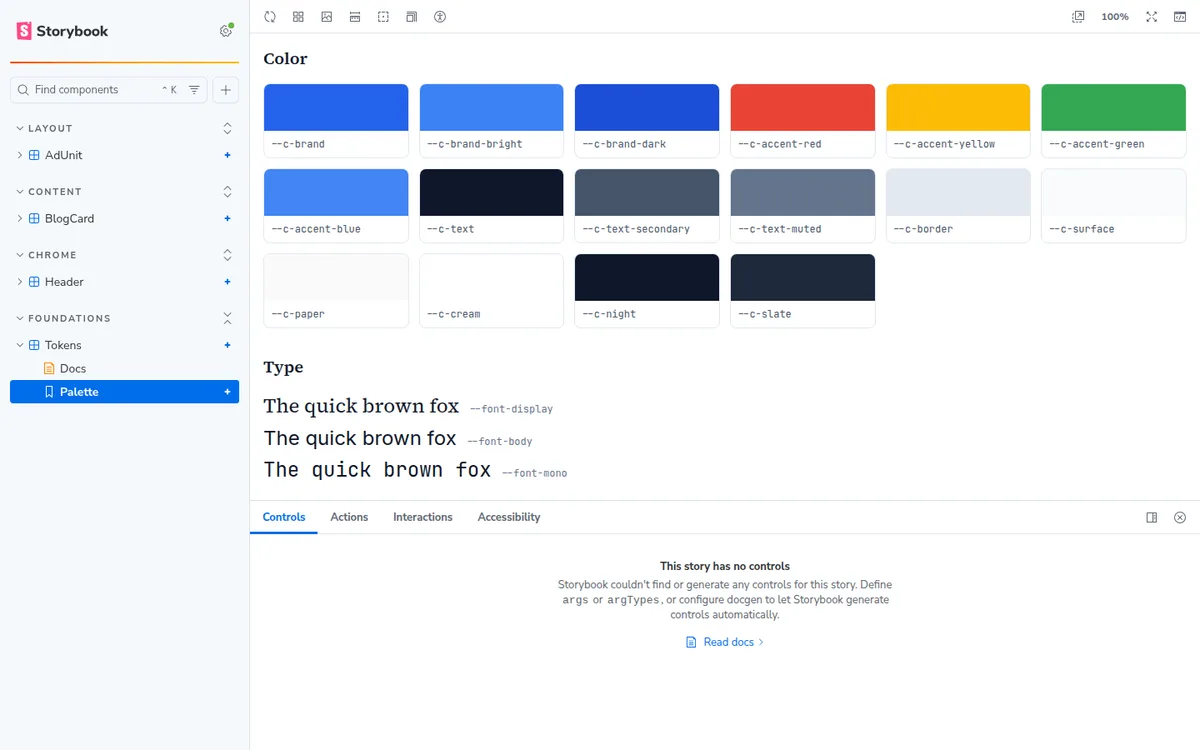1200x750 pixels.
Task: Toggle expand-all arrows for CONTENT section
Action: (227, 192)
